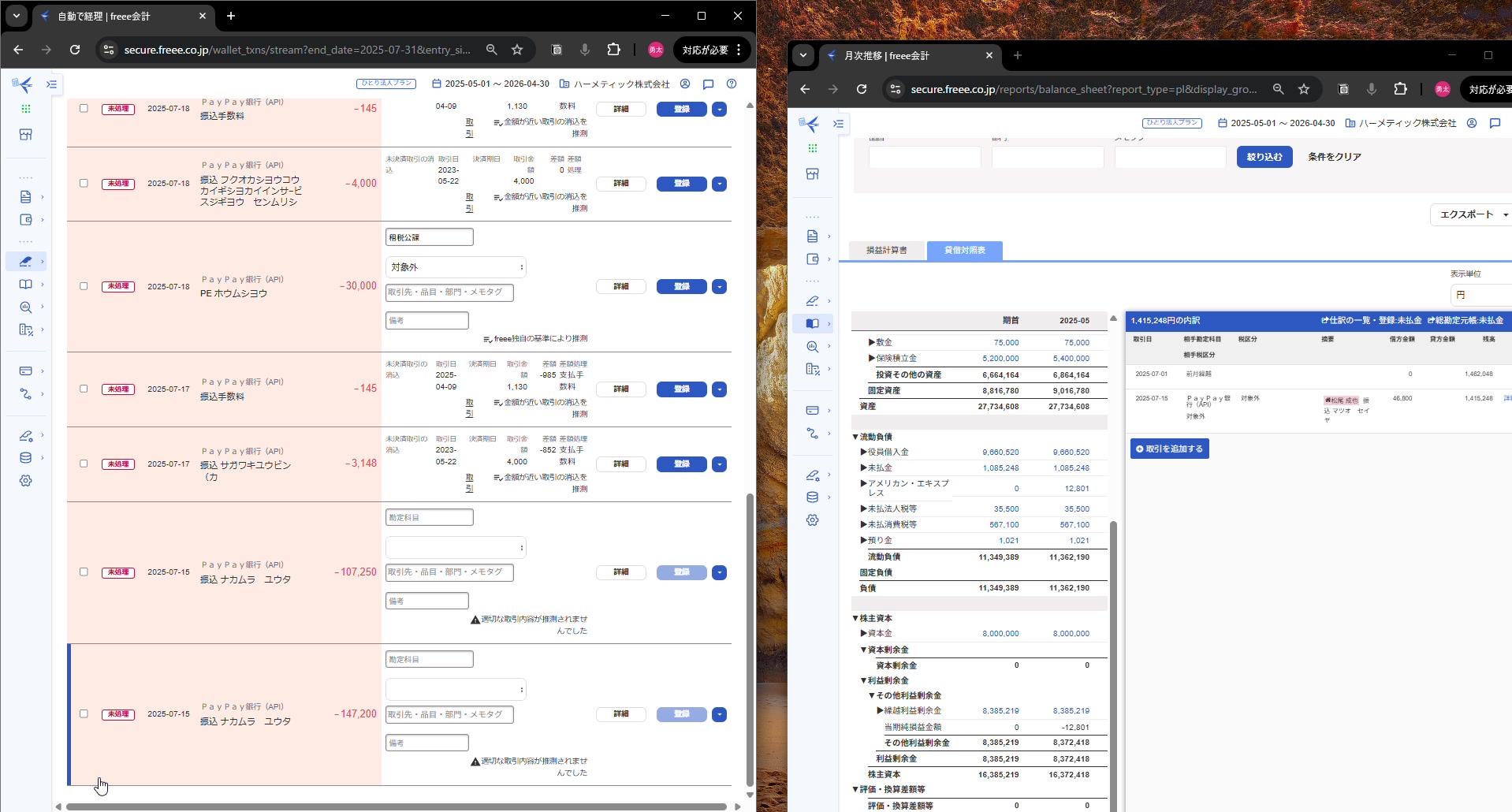Open the chat message icon in left header
The width and height of the screenshot is (1512, 812).
click(x=708, y=84)
